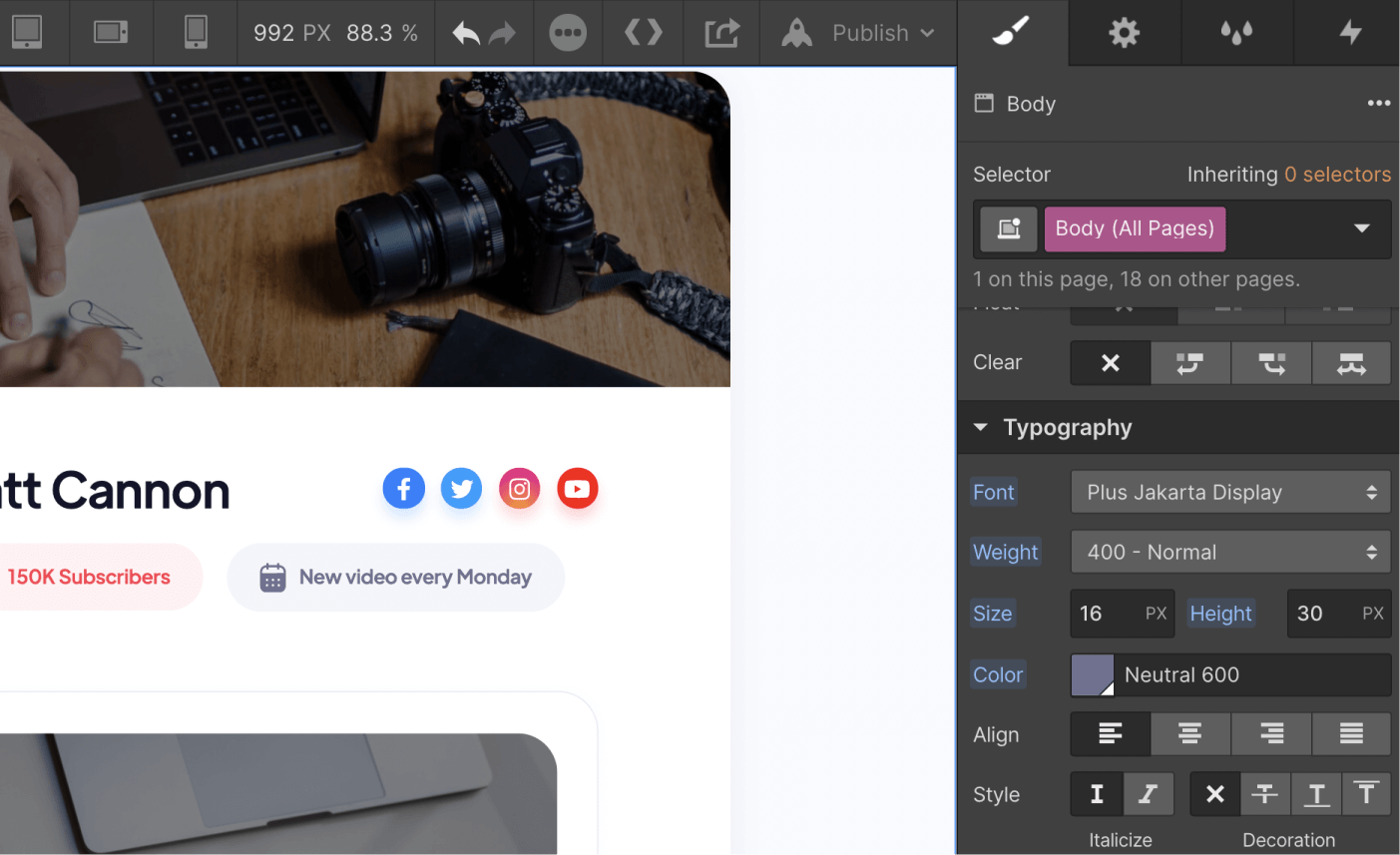Apply overline decoration
Screen dimensions: 1400x855
click(1367, 794)
